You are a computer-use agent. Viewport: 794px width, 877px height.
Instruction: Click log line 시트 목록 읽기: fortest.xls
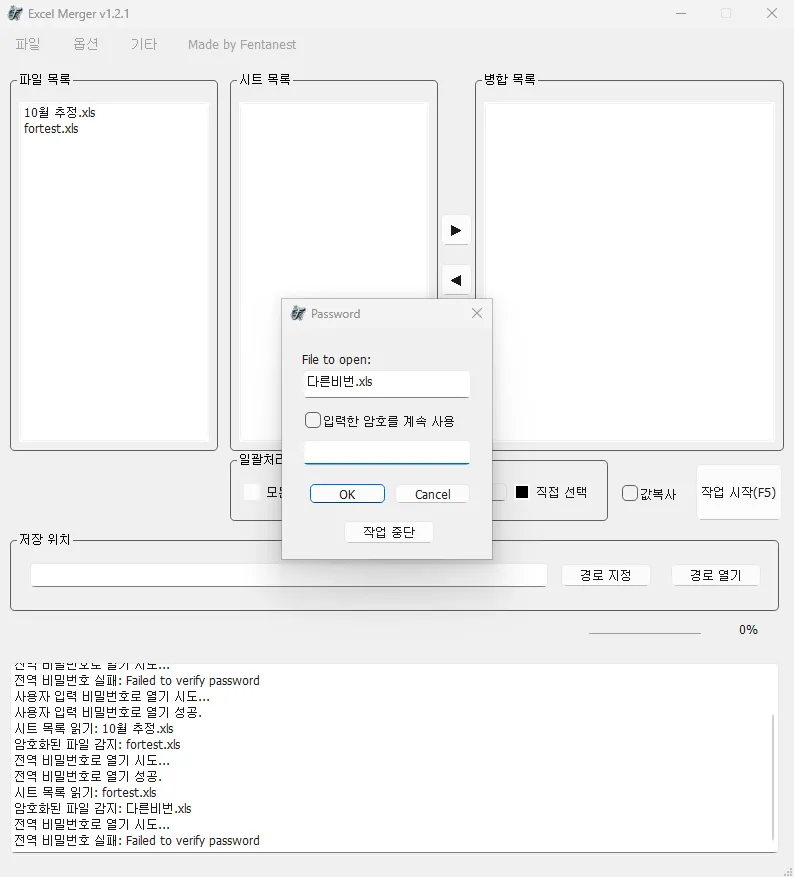(86, 792)
